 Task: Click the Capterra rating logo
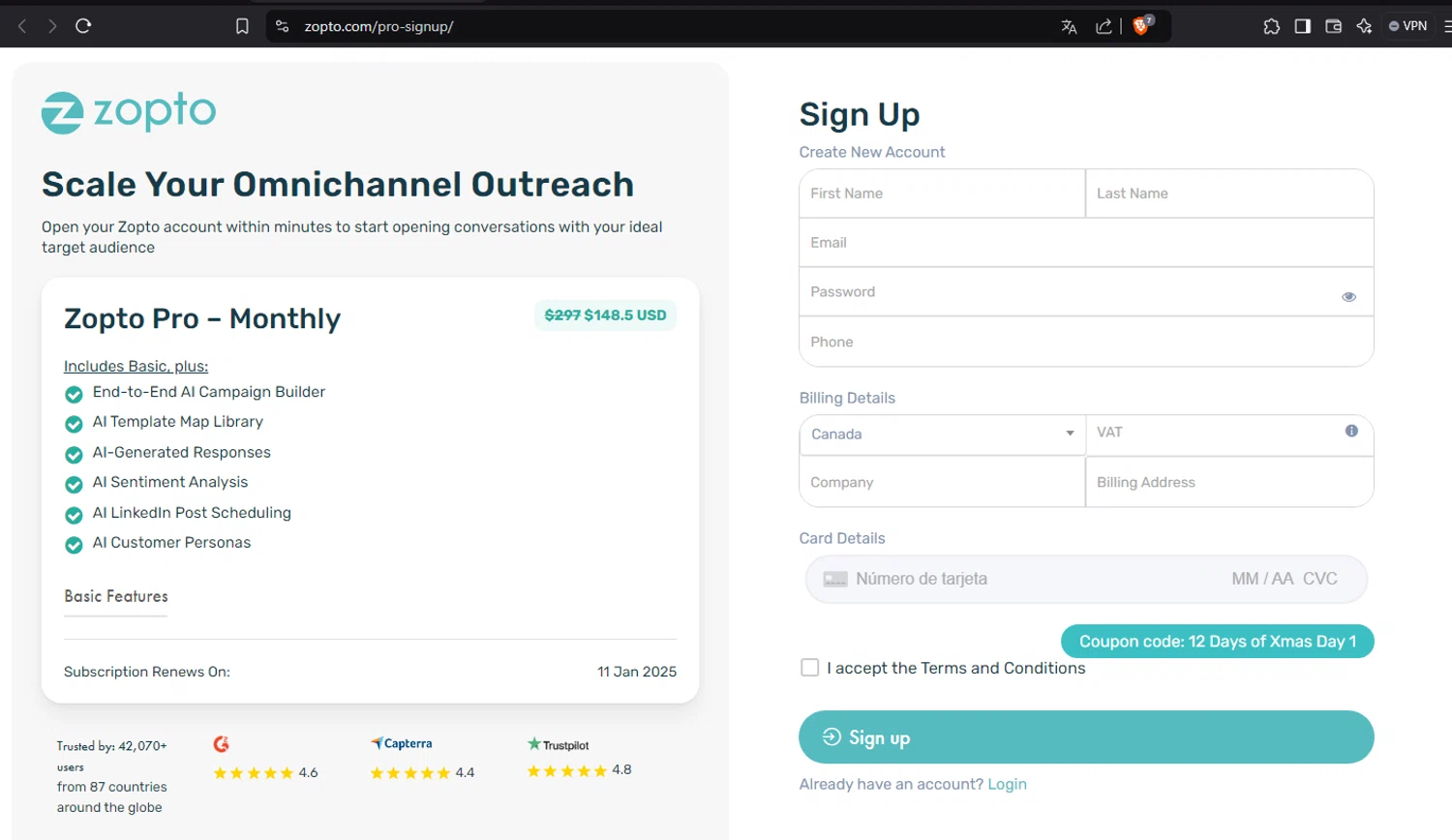(x=402, y=743)
